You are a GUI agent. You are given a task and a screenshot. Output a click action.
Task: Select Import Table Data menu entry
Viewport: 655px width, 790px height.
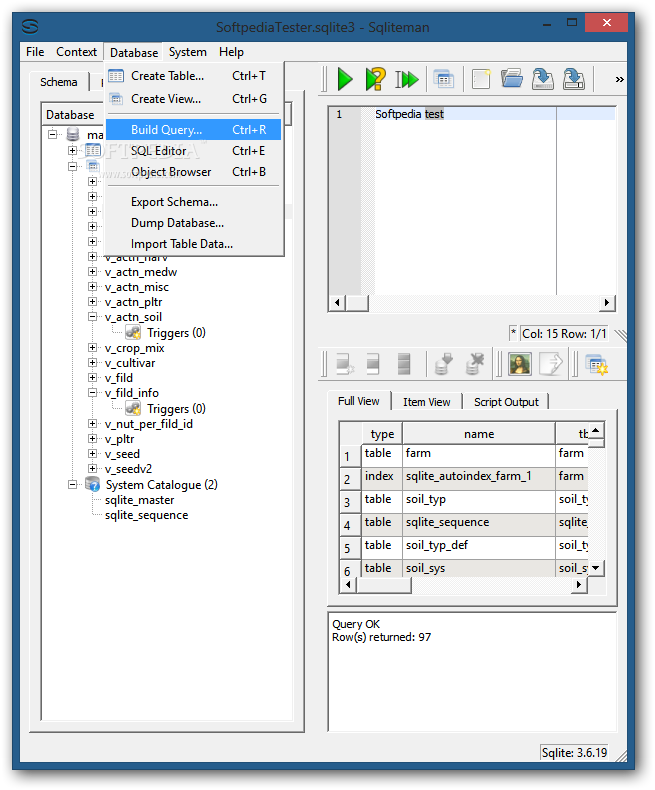point(193,244)
